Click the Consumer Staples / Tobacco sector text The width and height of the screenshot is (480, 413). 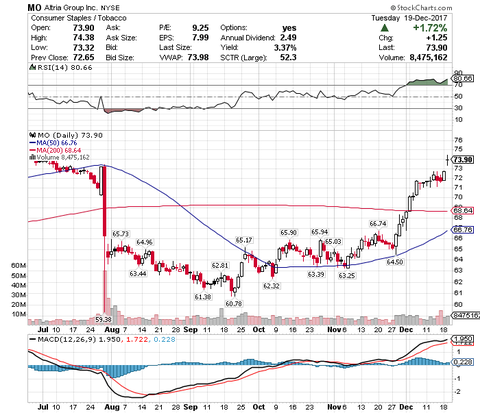[x=79, y=18]
